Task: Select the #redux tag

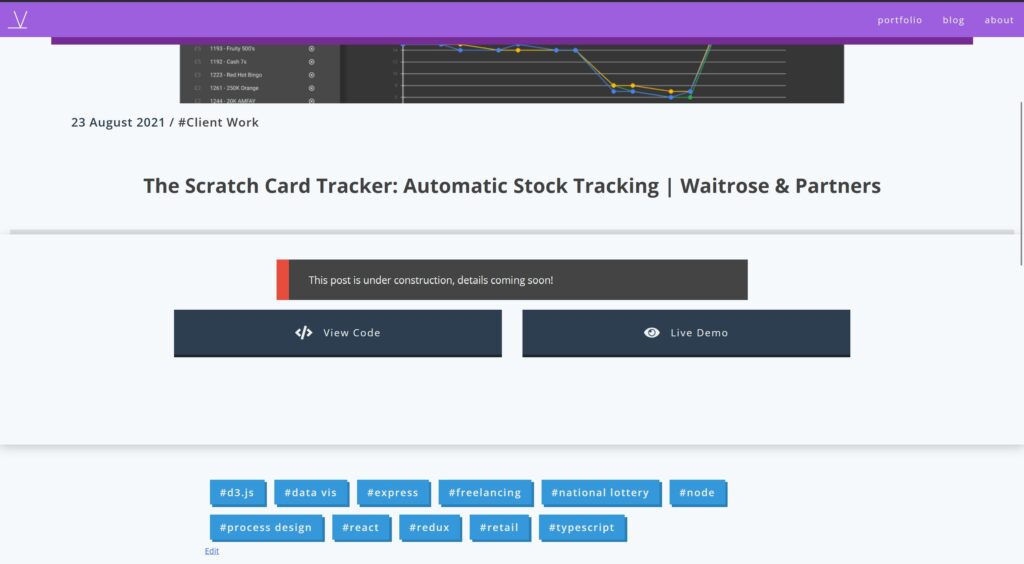Action: [430, 527]
